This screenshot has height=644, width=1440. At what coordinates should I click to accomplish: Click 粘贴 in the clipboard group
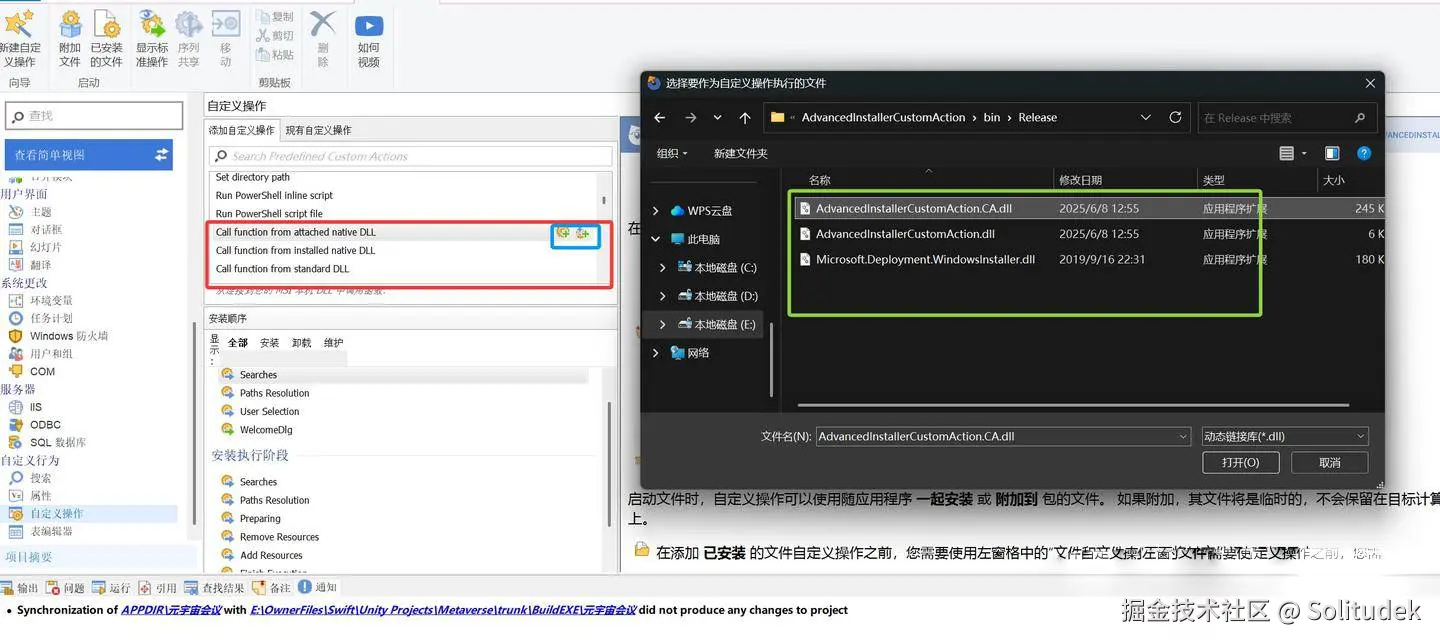click(275, 54)
